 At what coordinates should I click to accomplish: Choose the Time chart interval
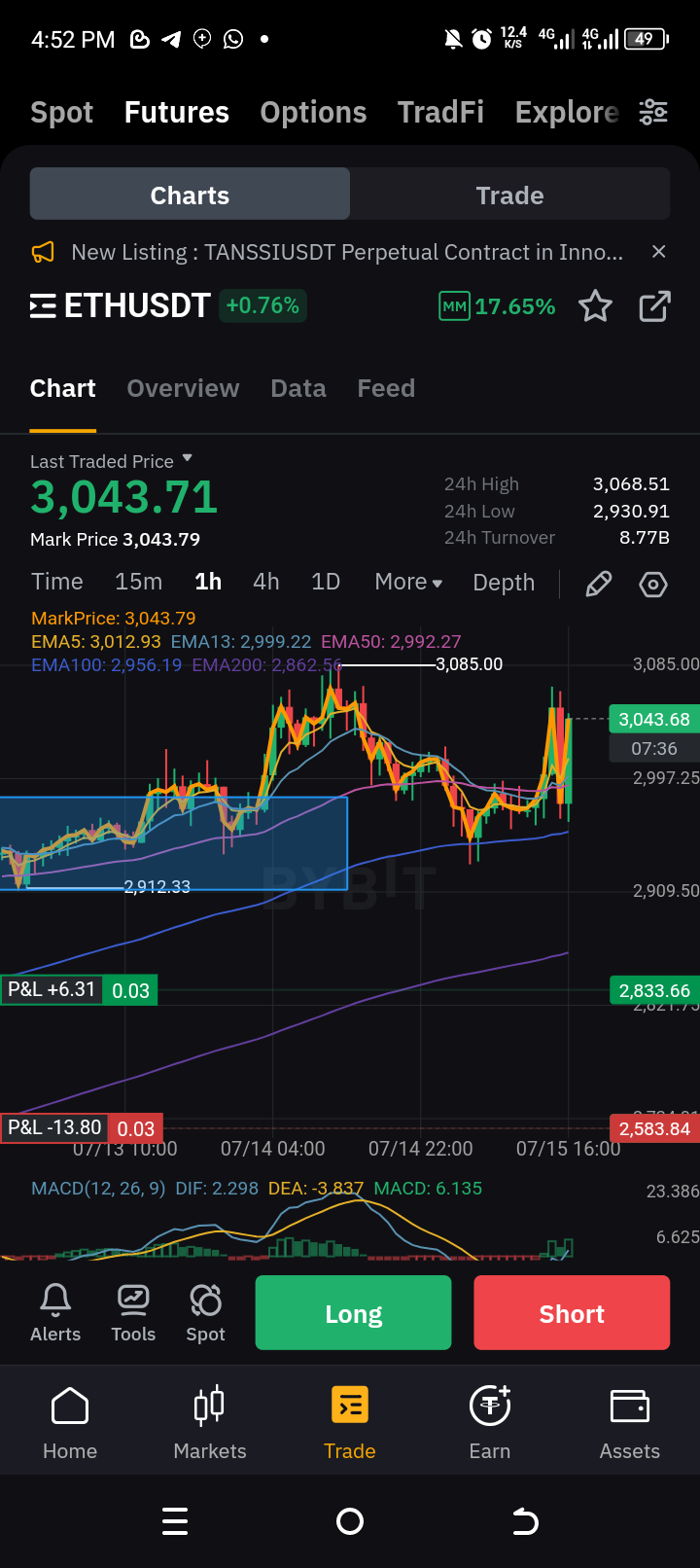pyautogui.click(x=57, y=582)
